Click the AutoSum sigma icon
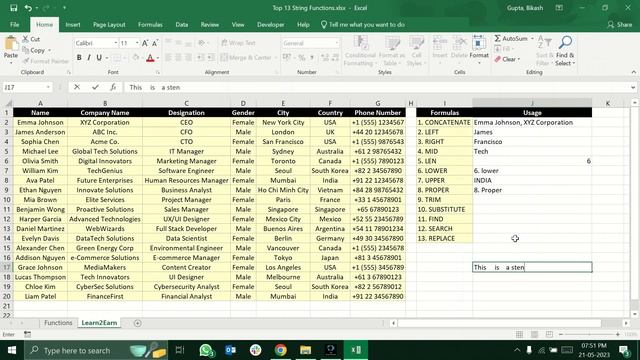 [x=498, y=38]
